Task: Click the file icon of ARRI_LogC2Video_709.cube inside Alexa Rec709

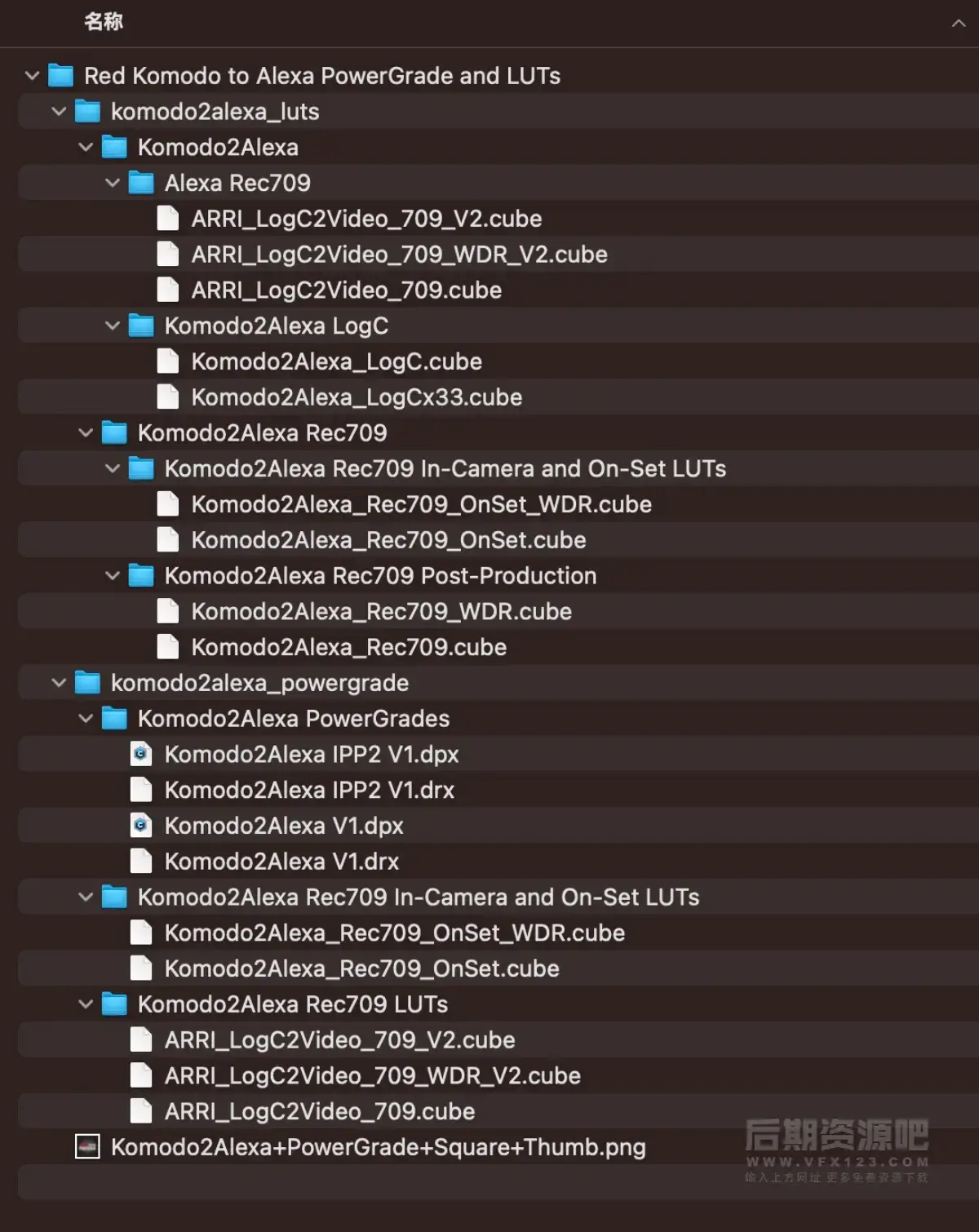Action: click(168, 290)
